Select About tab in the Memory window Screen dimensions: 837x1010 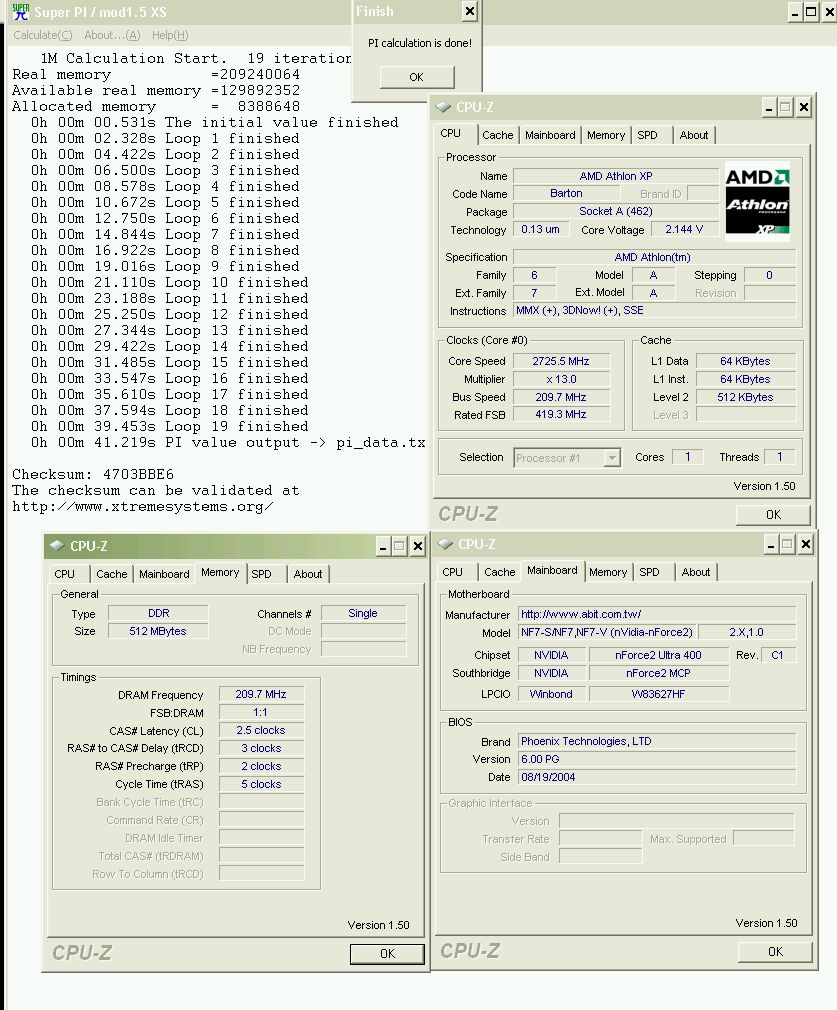308,574
